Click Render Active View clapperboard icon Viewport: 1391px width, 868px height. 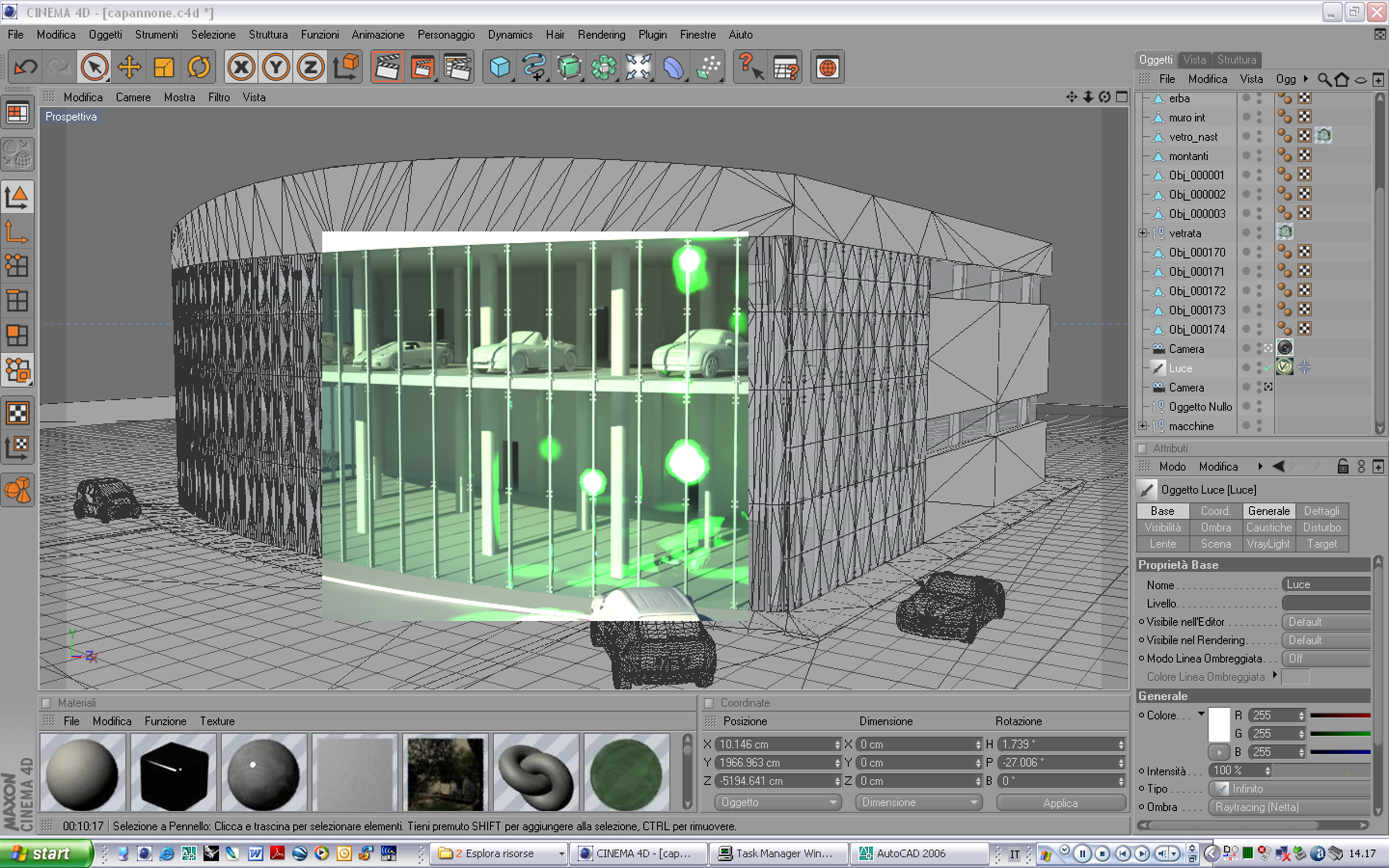click(387, 67)
